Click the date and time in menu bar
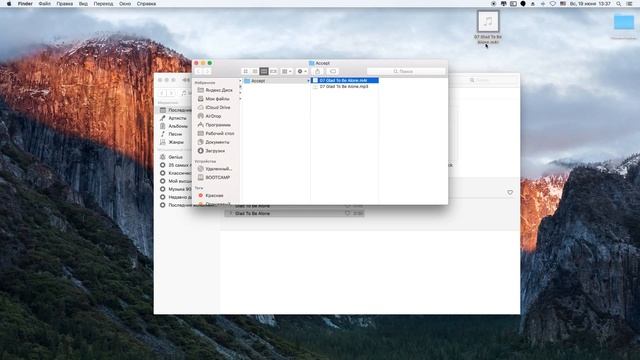Screen dimensions: 640x360 590,4
